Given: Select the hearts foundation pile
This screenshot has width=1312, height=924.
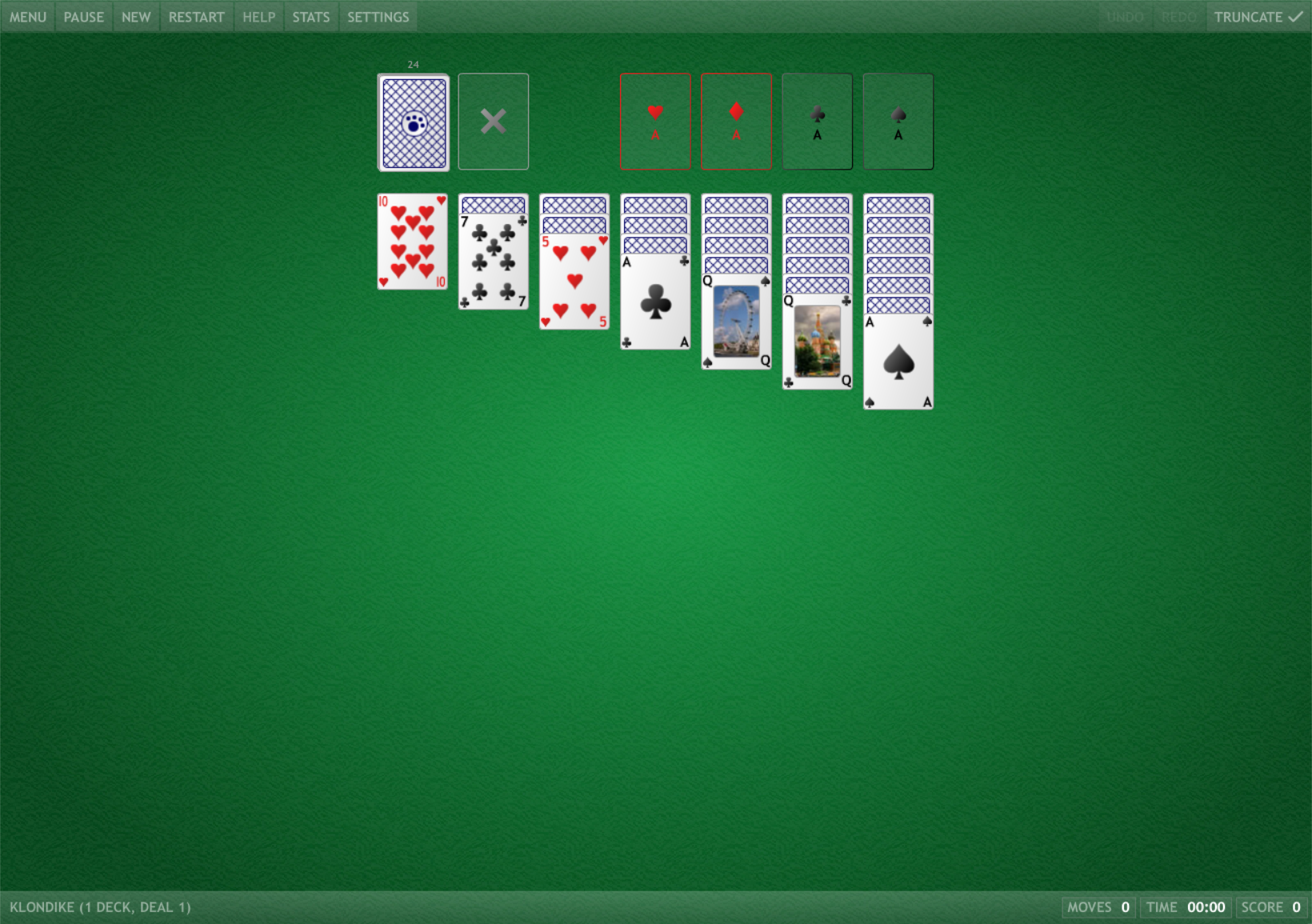Looking at the screenshot, I should pos(655,122).
